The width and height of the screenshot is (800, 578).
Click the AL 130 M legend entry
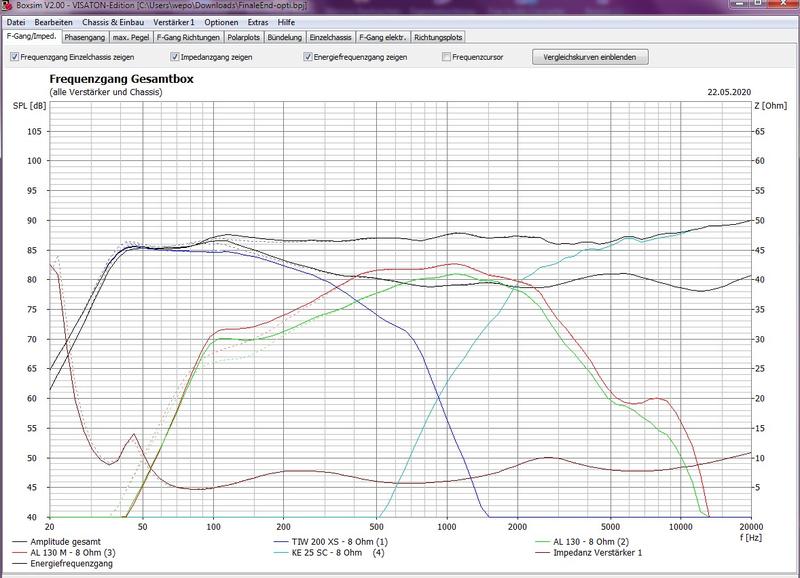point(58,552)
